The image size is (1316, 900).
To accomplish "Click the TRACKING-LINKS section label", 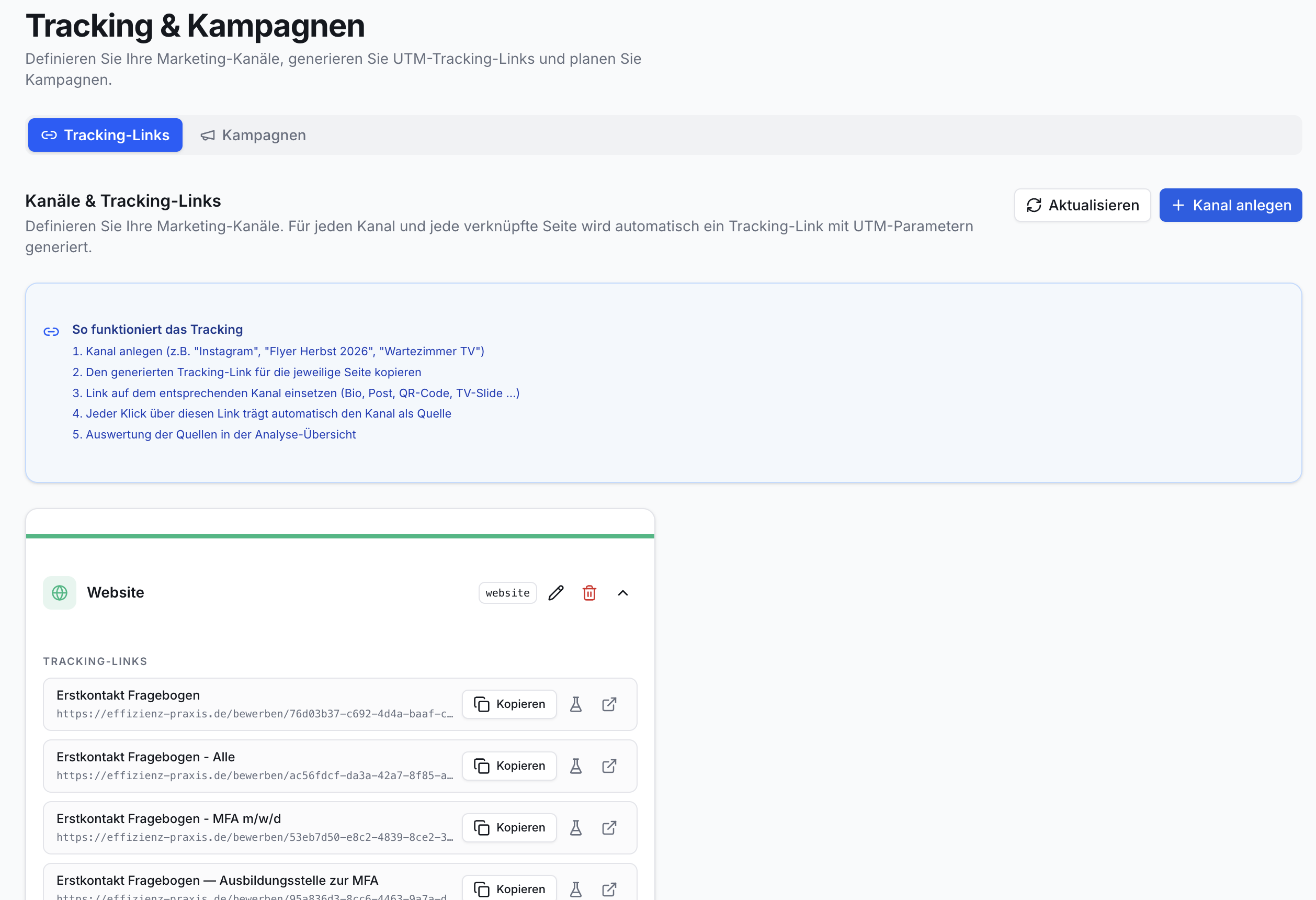I will coord(95,661).
